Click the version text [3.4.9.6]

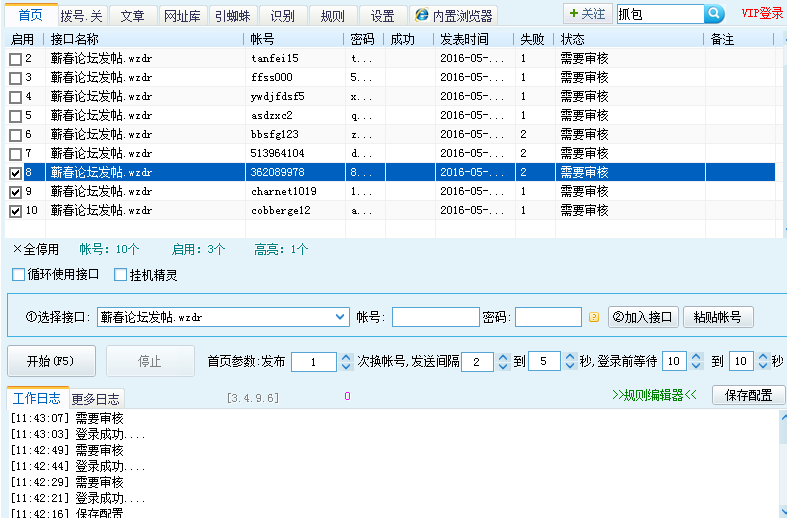click(253, 398)
